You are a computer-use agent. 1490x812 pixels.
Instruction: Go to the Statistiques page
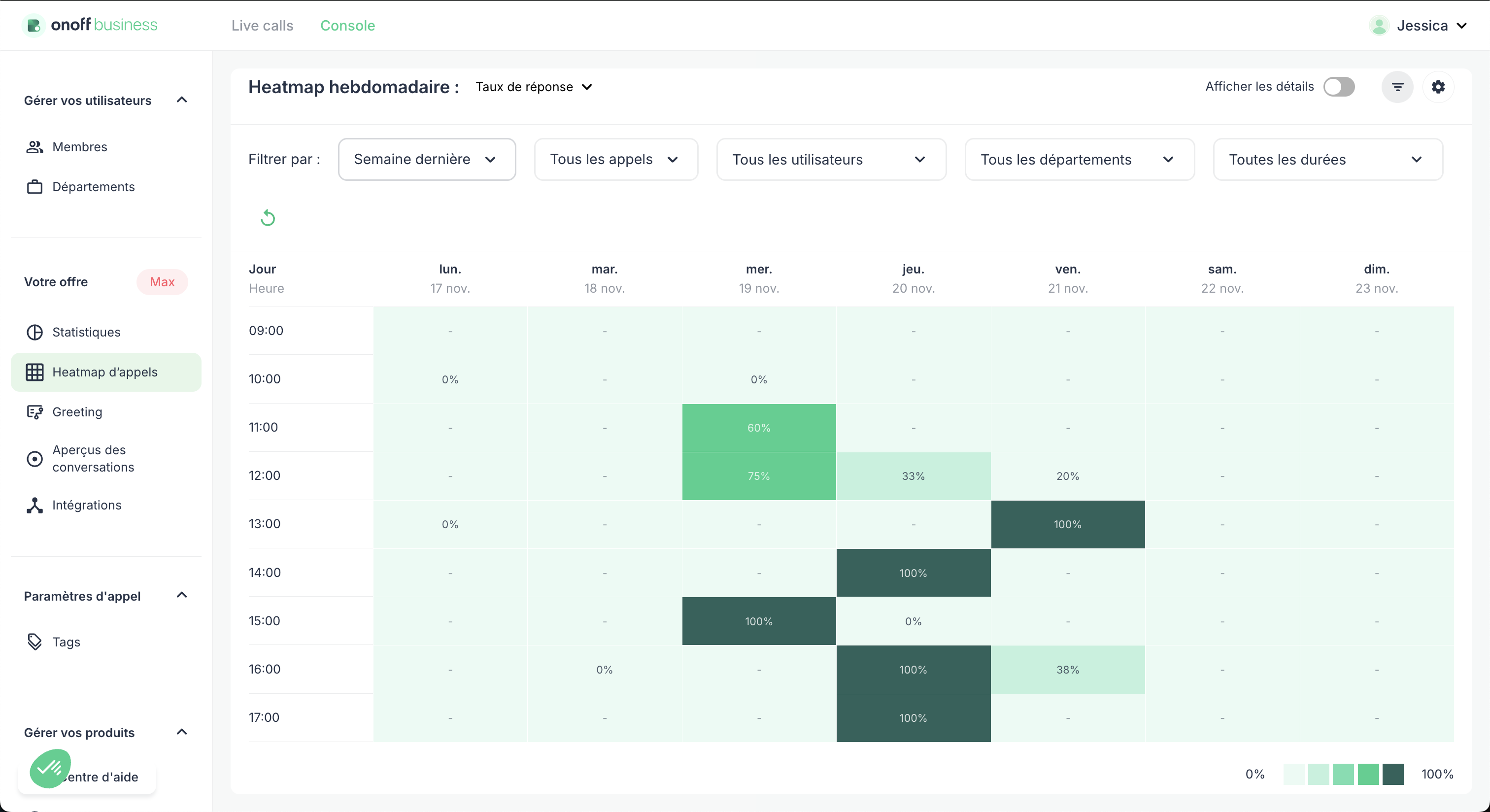coord(106,332)
